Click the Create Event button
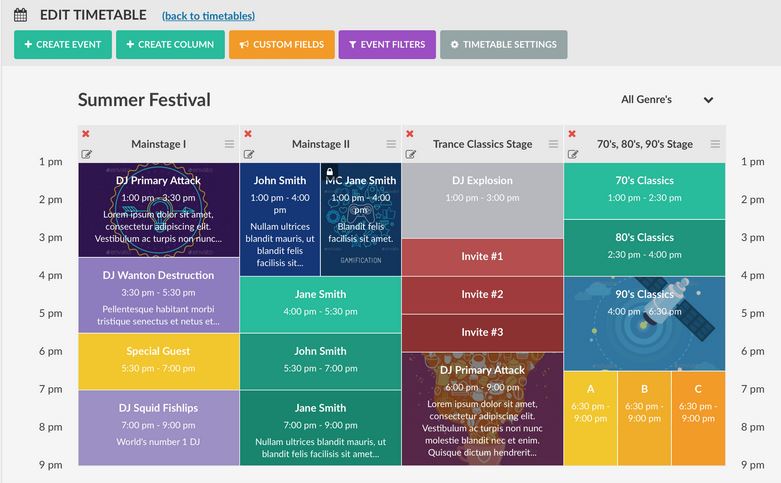 click(63, 44)
